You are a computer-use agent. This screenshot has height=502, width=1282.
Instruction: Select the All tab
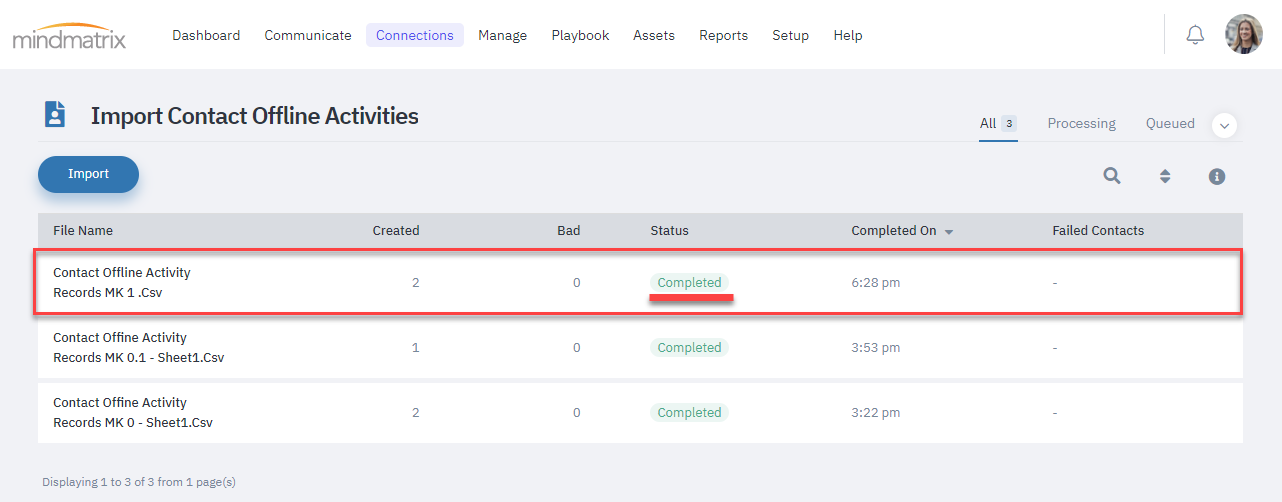(x=998, y=123)
